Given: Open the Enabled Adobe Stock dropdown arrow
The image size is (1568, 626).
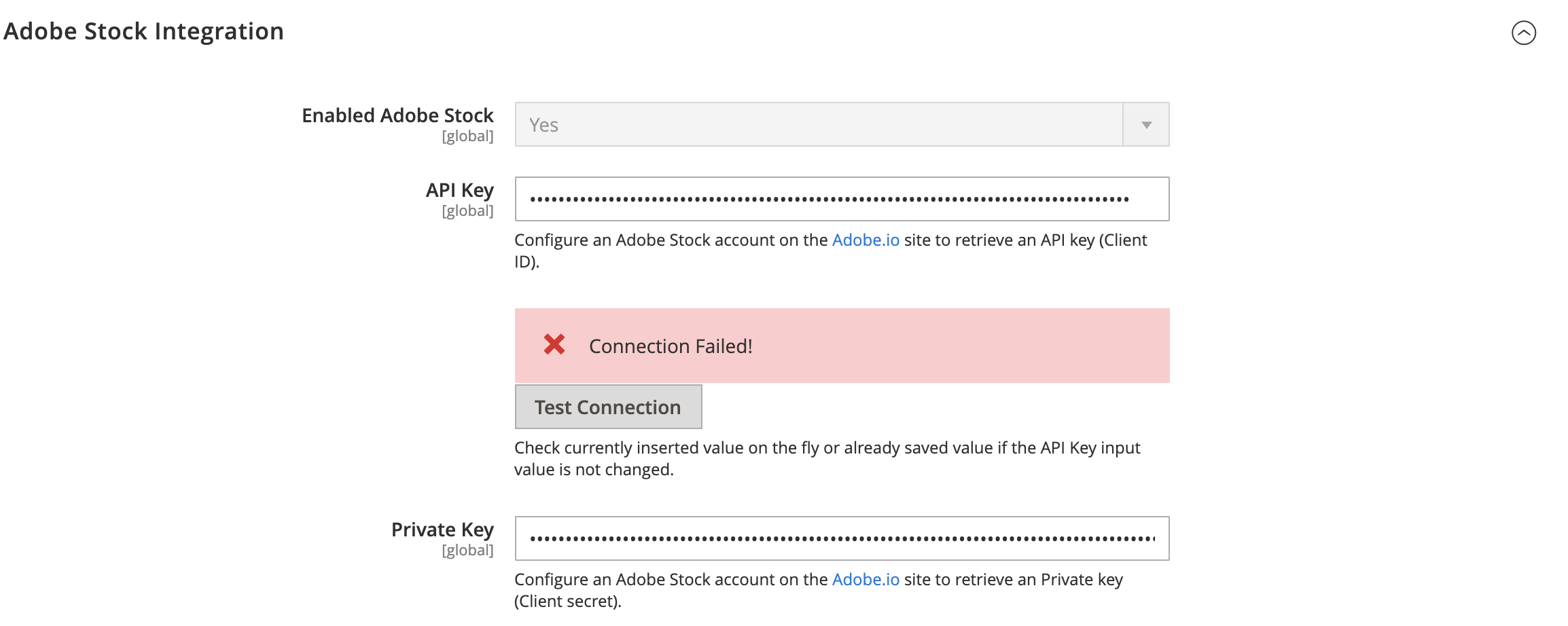Looking at the screenshot, I should [x=1146, y=125].
